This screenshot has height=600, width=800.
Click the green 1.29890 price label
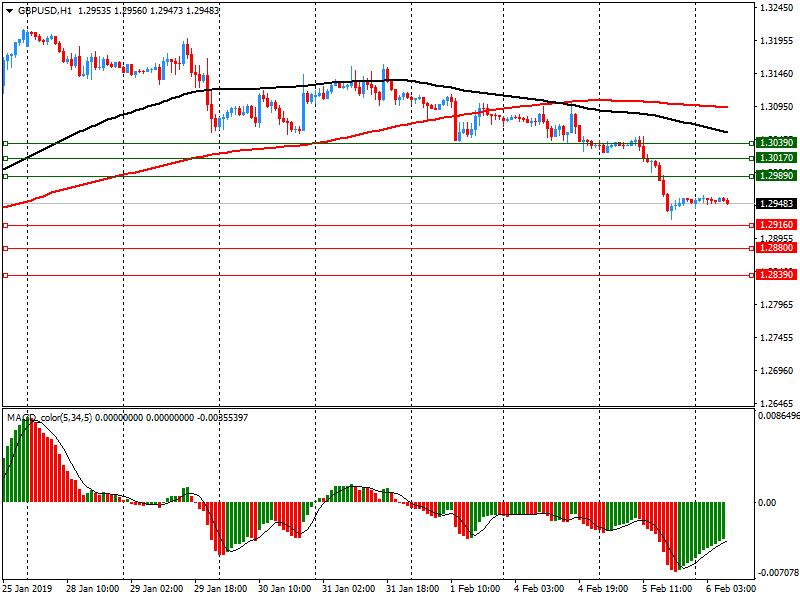pos(776,176)
